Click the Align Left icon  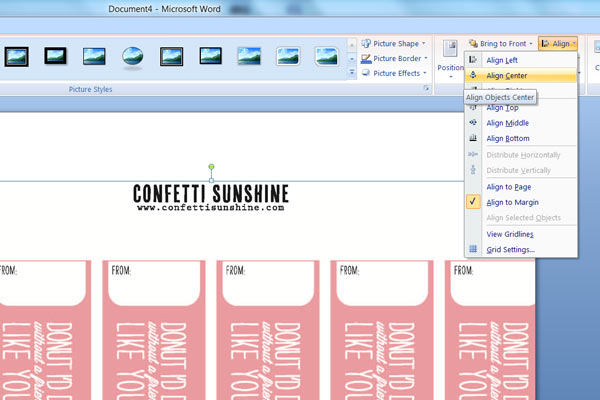point(473,60)
